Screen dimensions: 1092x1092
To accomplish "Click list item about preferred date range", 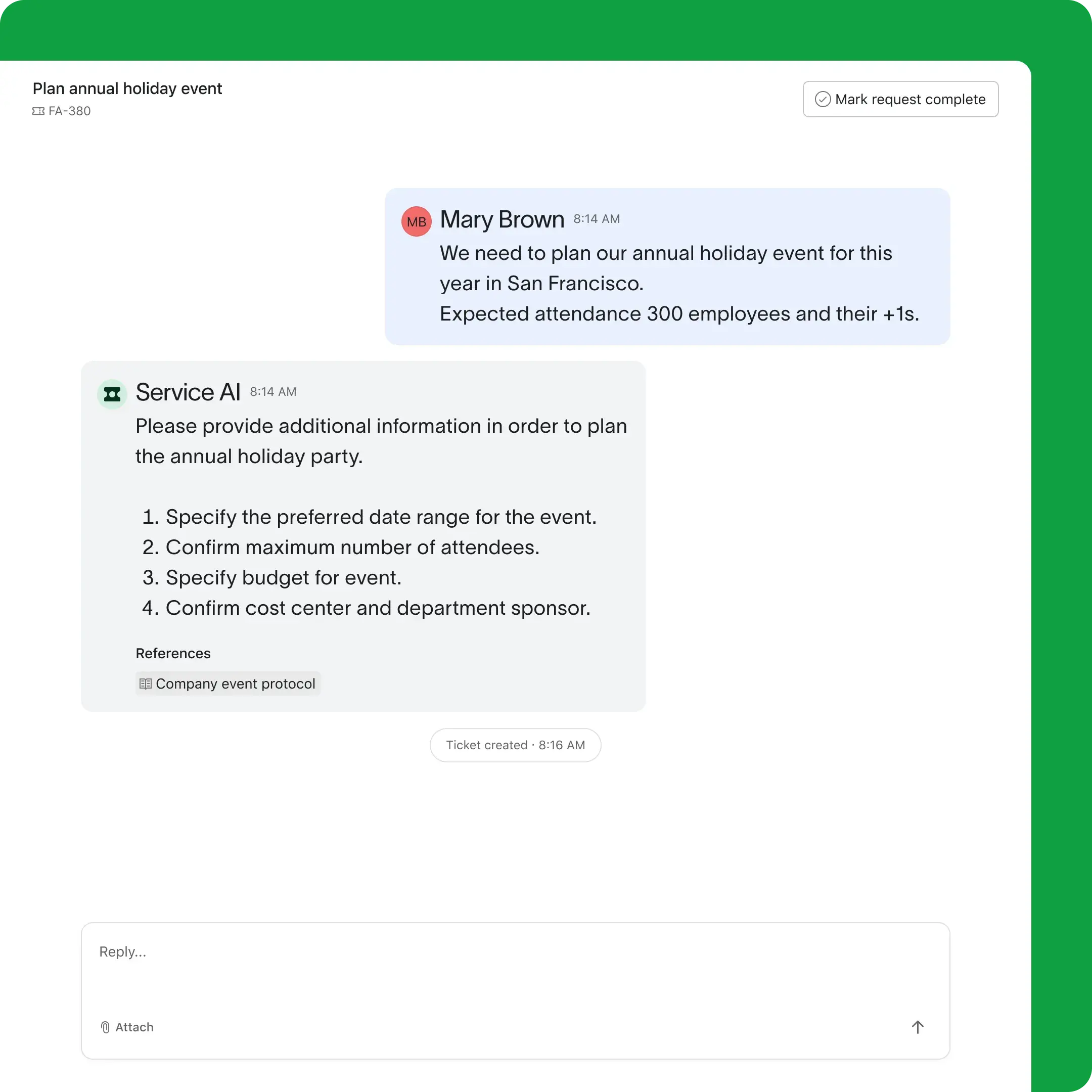I will [x=370, y=517].
